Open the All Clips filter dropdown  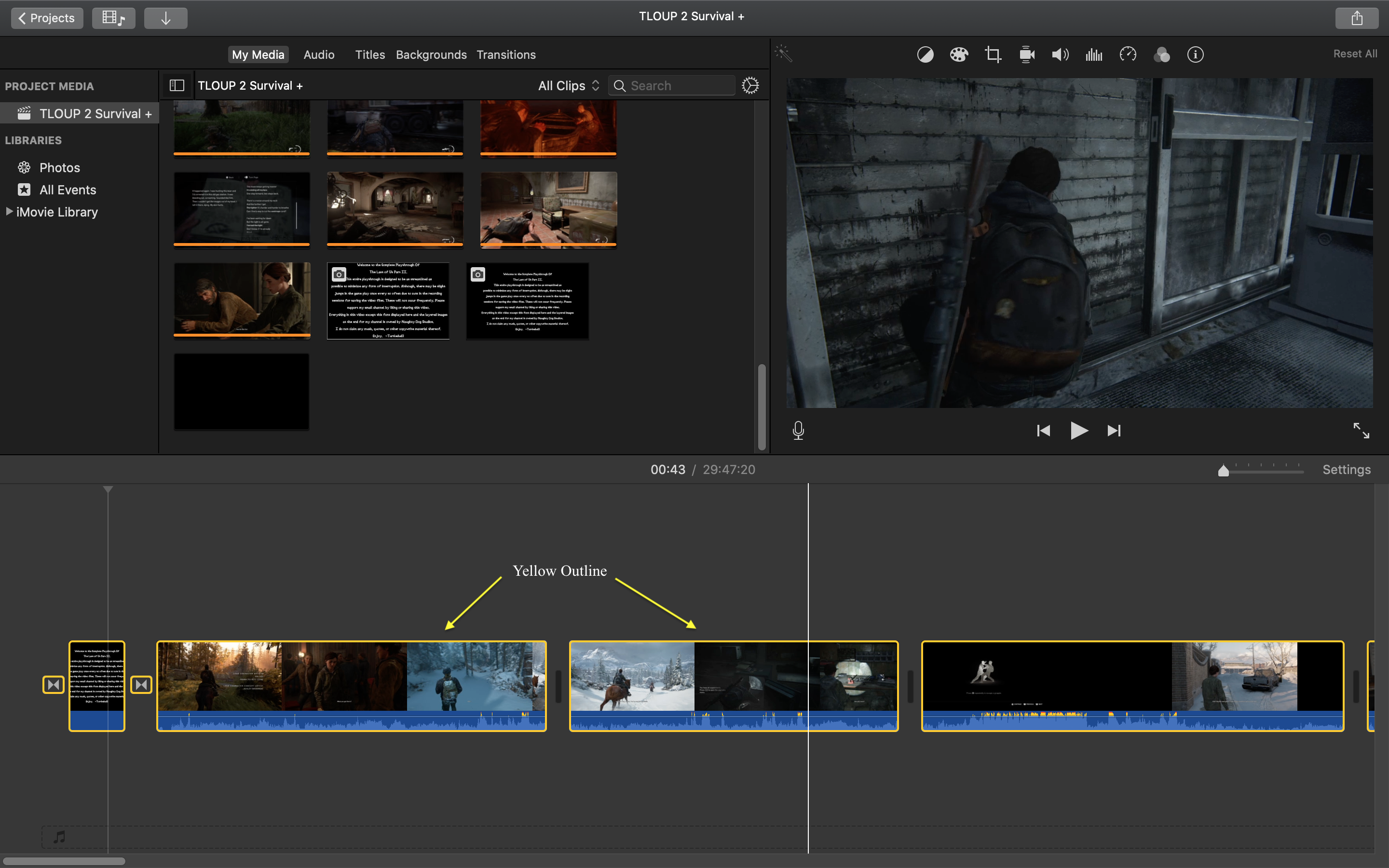[568, 85]
